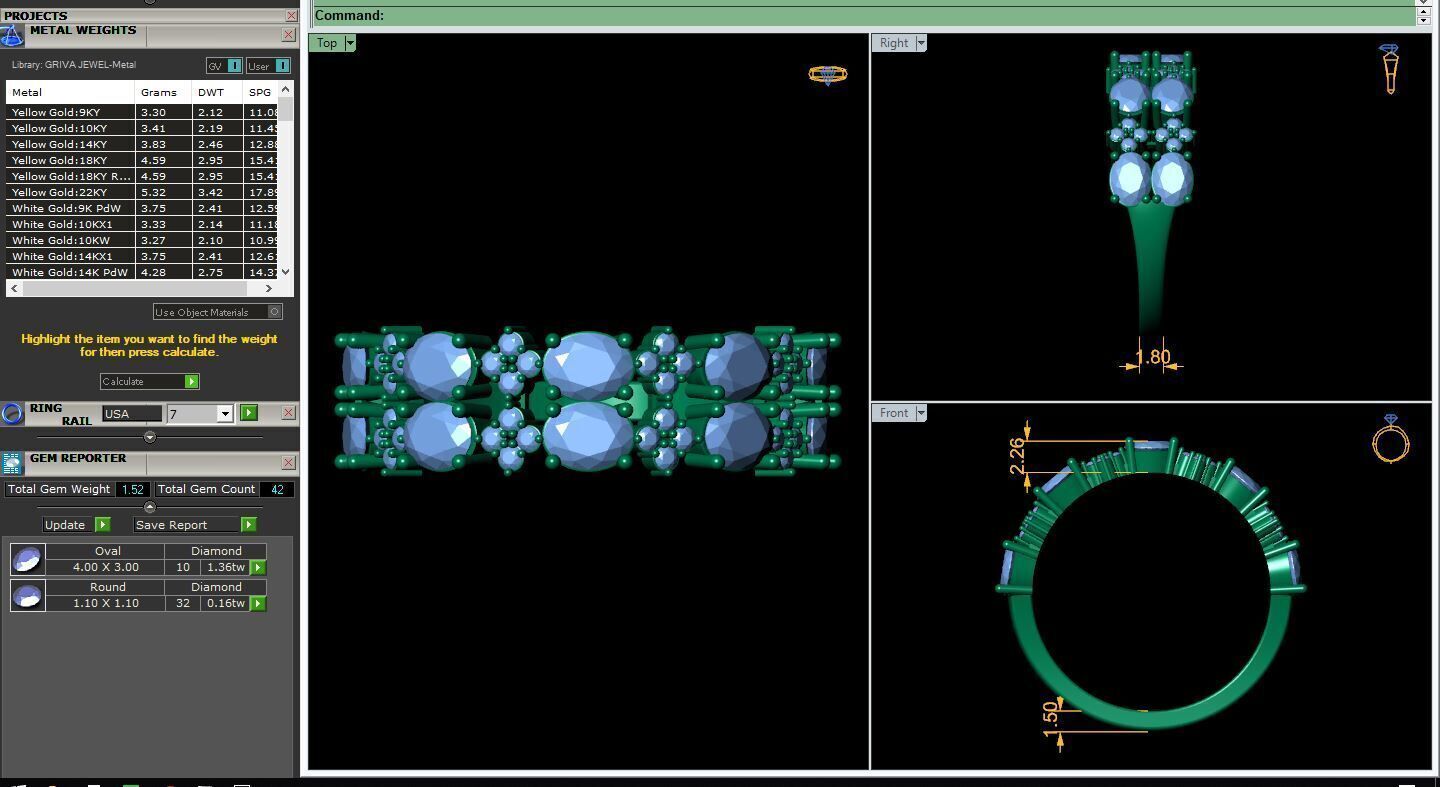
Task: Click the Gem Reporter panel icon
Action: [12, 463]
